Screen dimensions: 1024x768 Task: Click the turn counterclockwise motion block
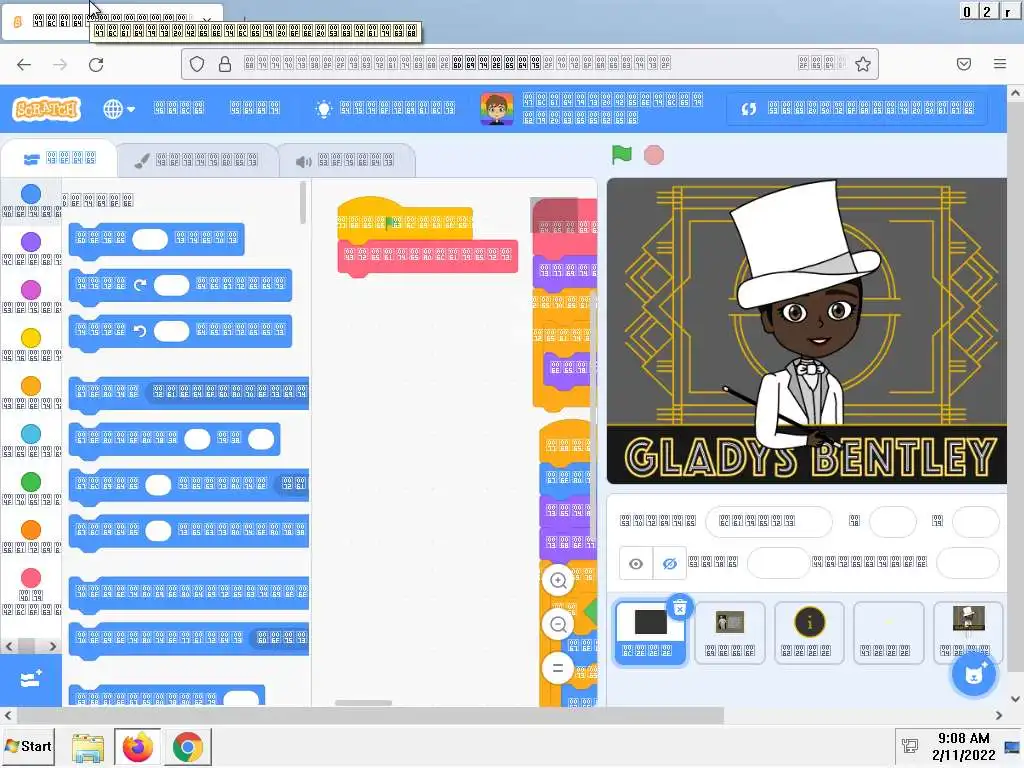click(180, 332)
